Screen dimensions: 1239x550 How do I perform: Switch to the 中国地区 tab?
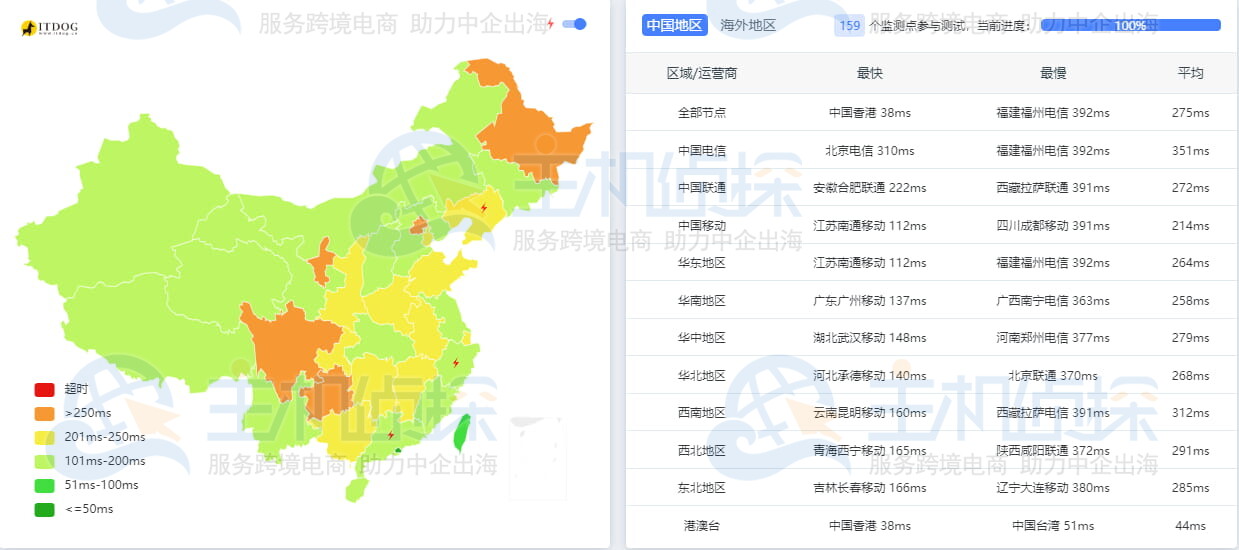pos(675,25)
